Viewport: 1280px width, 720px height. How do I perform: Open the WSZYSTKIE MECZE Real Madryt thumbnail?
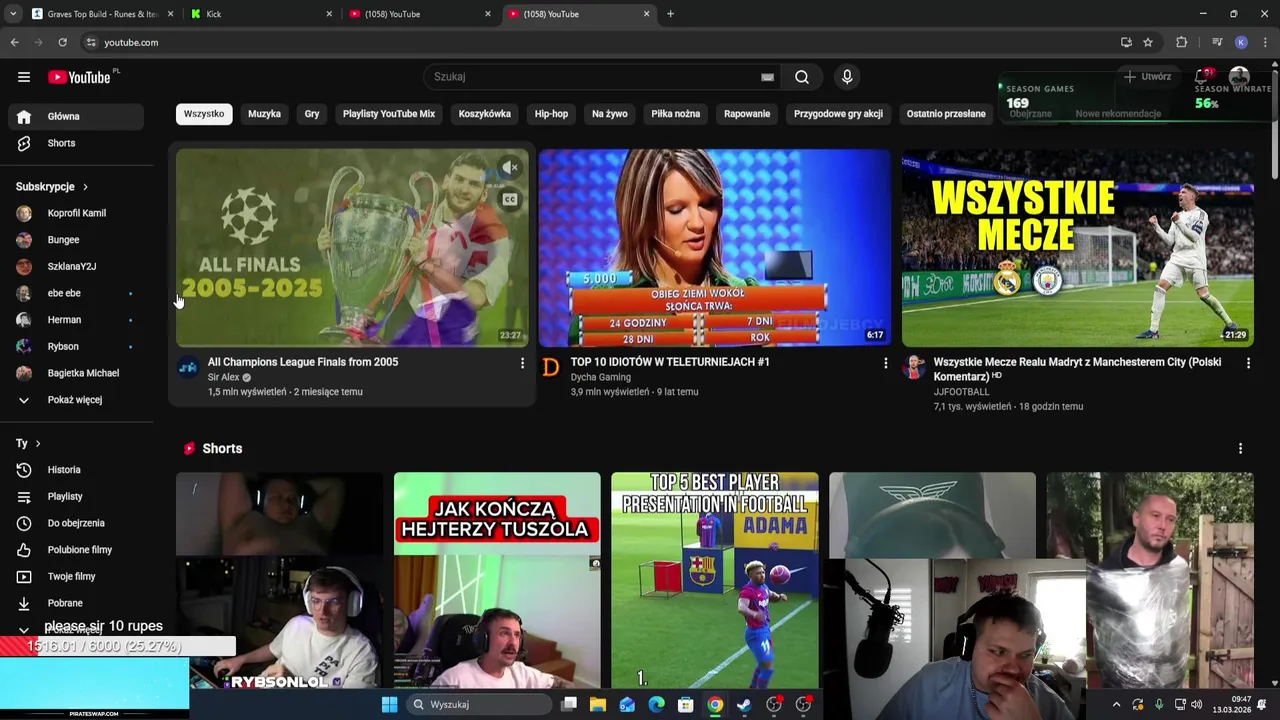1077,248
